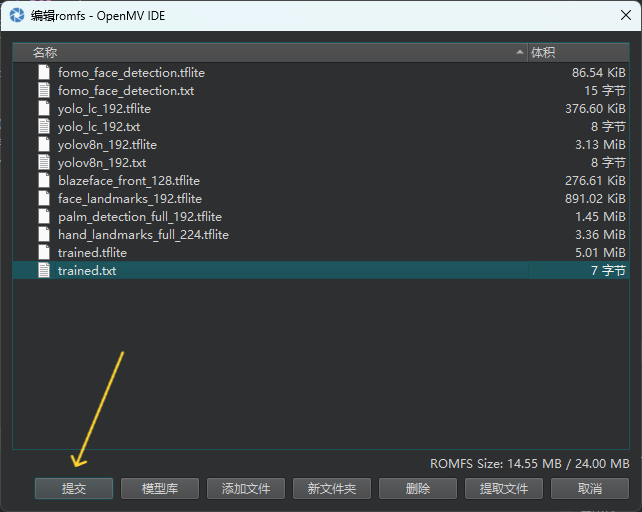Click the file icon for palm_detection_full_192.tflite
642x512 pixels.
(43, 217)
